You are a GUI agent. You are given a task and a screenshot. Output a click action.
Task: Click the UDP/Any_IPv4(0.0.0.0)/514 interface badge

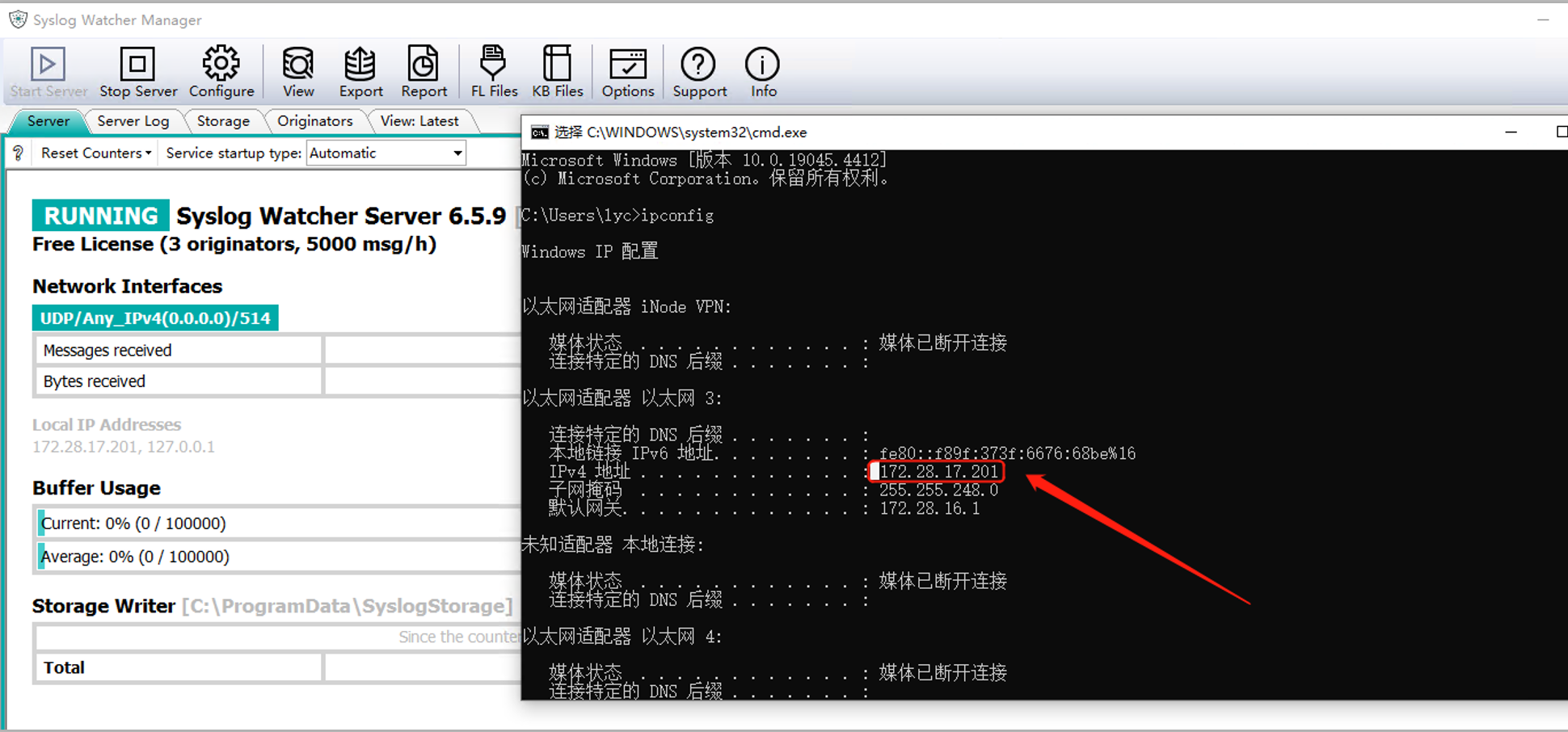click(x=155, y=318)
